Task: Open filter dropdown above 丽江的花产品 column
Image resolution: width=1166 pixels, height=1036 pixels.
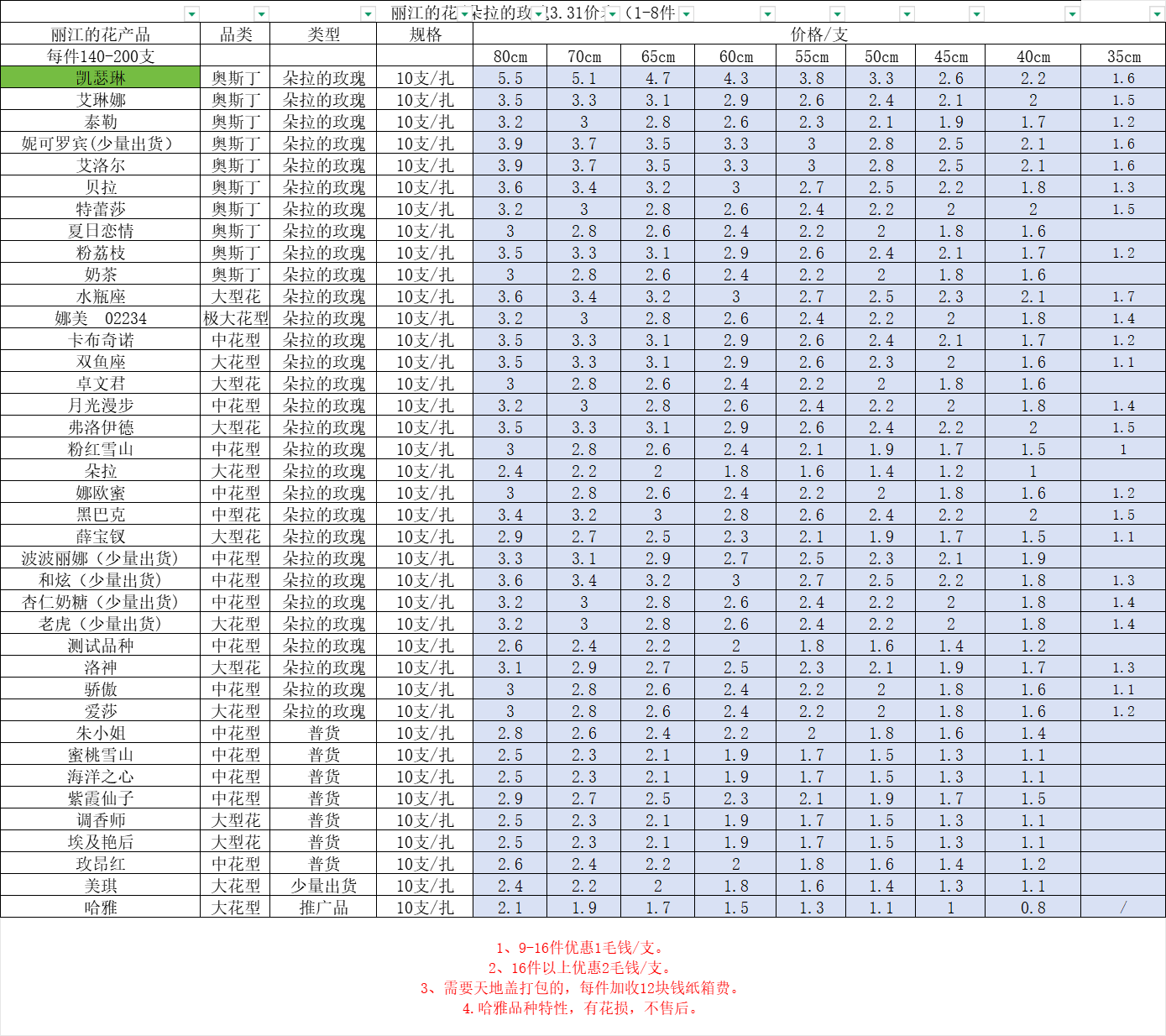Action: point(192,13)
